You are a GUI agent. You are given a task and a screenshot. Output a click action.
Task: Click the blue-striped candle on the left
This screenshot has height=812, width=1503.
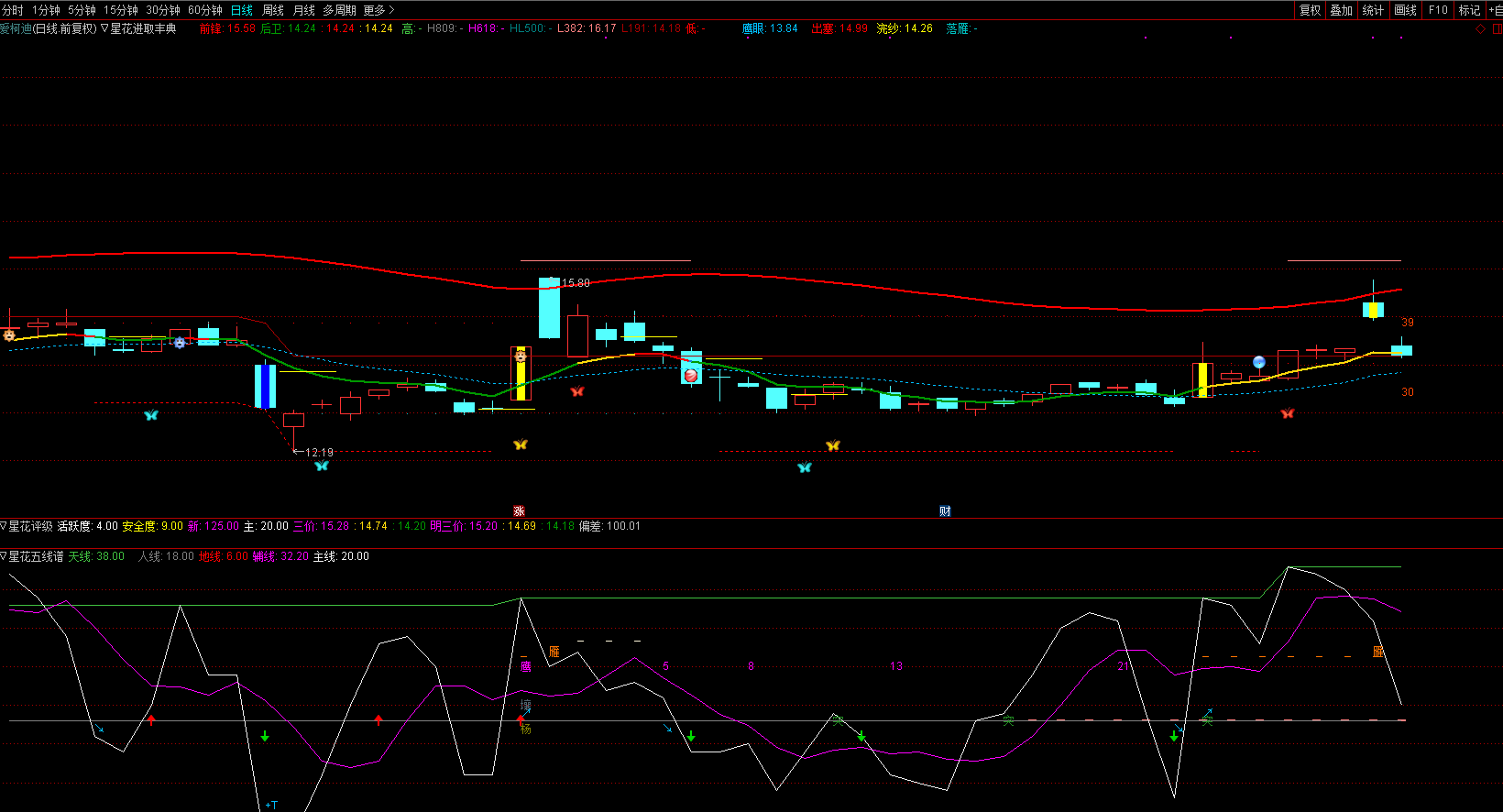coord(265,386)
